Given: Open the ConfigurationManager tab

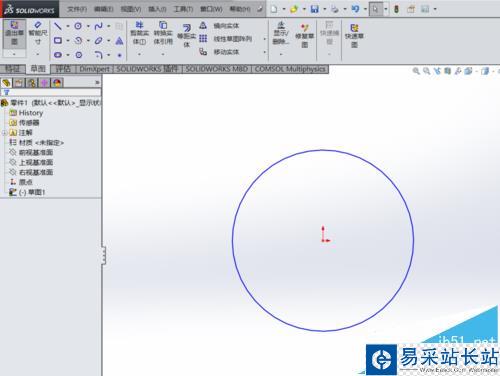Looking at the screenshot, I should point(32,83).
